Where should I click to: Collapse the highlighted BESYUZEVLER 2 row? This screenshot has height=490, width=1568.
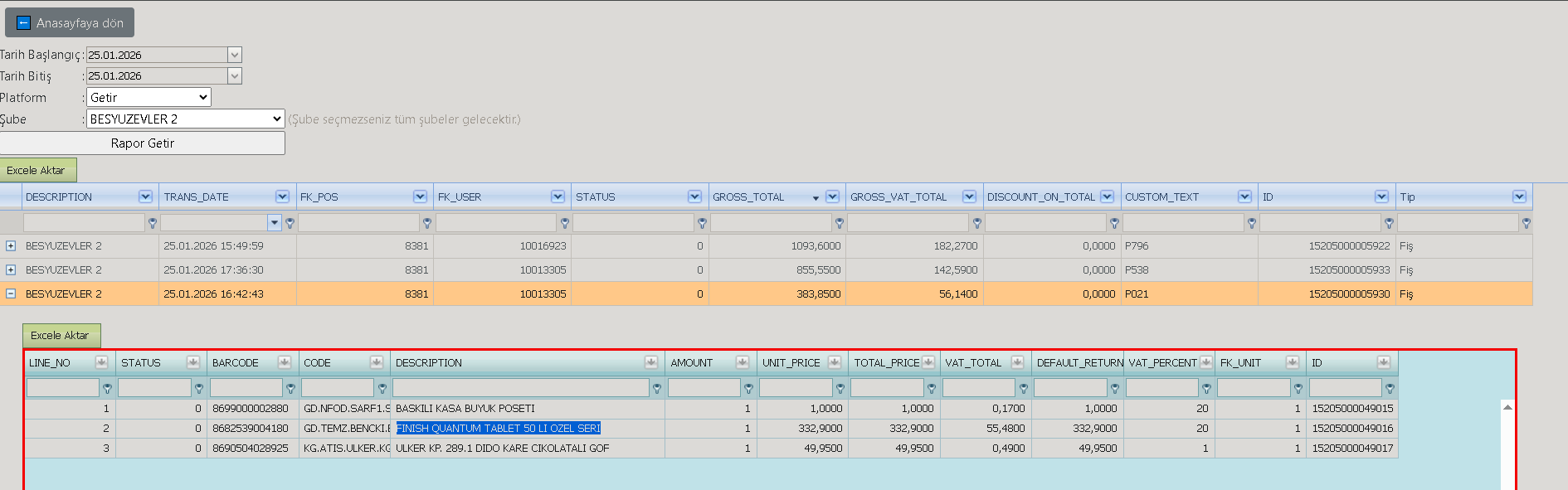point(11,294)
